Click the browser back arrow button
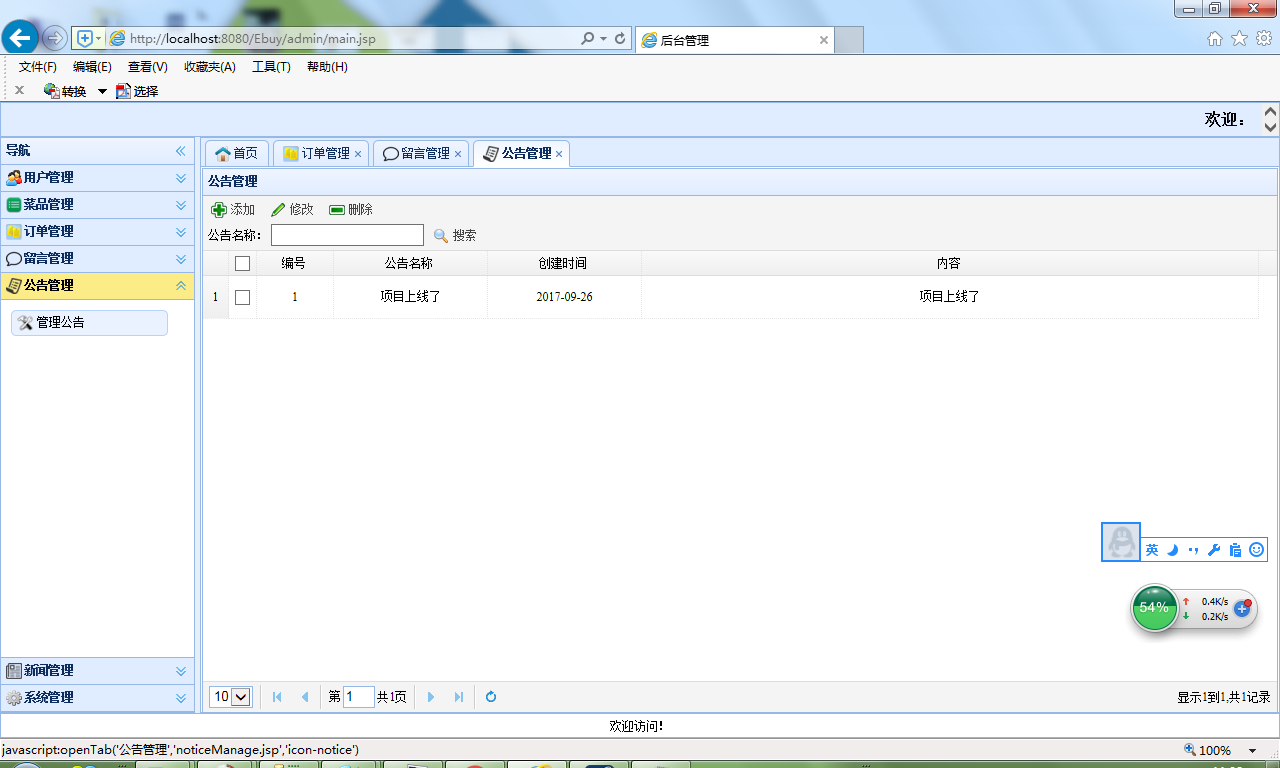1280x768 pixels. (19, 38)
